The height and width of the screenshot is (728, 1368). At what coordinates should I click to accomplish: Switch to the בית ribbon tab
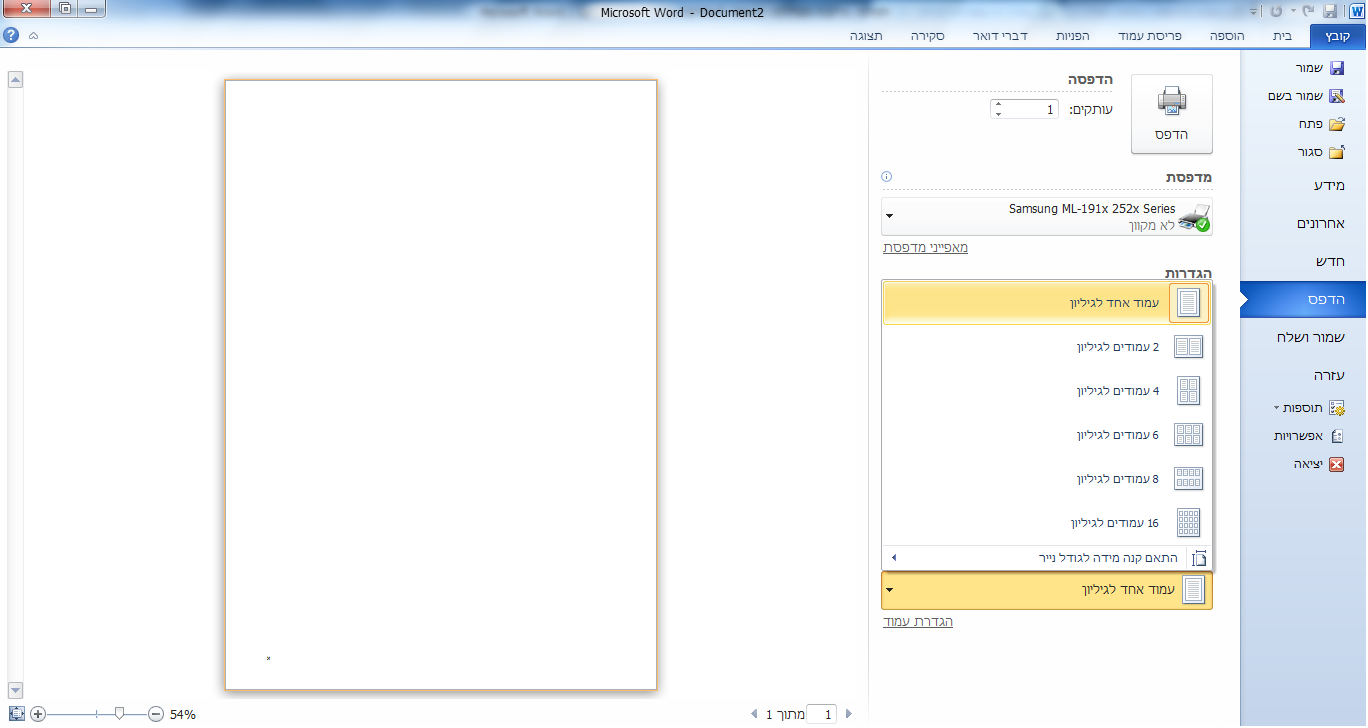[1282, 36]
